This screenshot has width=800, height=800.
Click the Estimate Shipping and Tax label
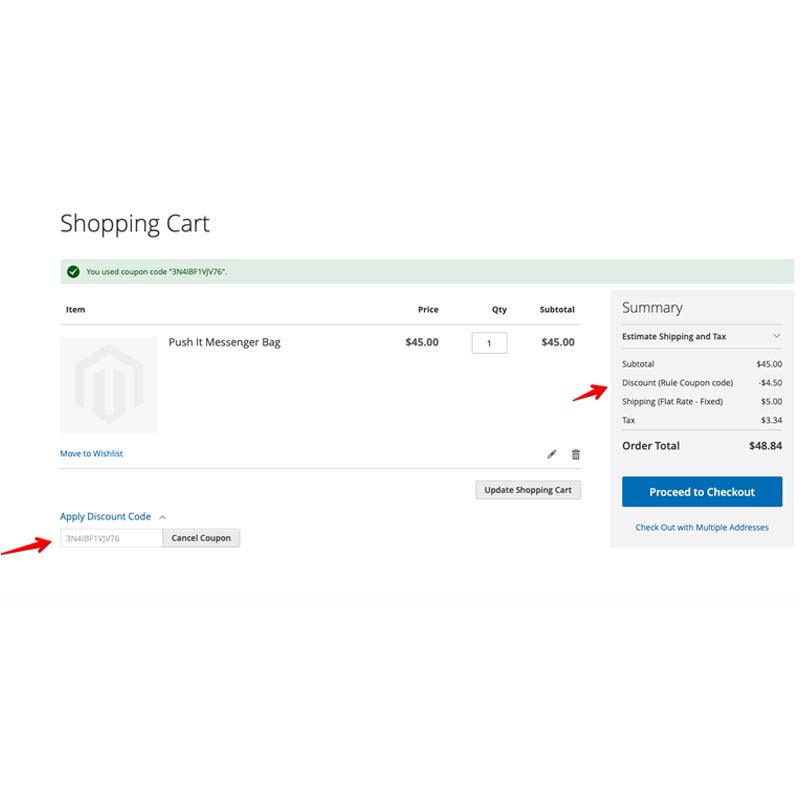coord(674,337)
